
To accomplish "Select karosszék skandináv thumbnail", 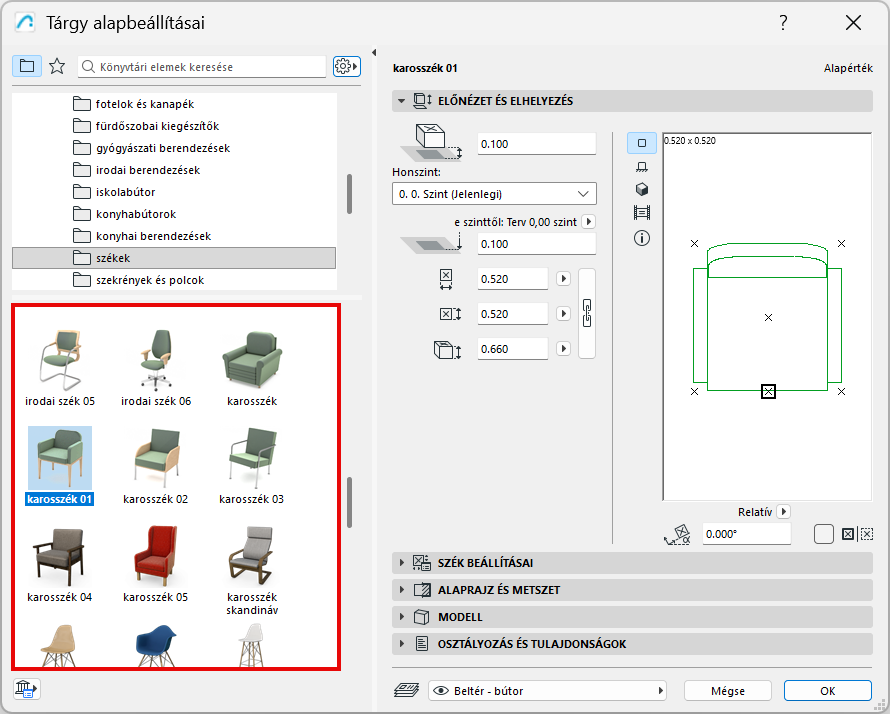I will click(252, 556).
